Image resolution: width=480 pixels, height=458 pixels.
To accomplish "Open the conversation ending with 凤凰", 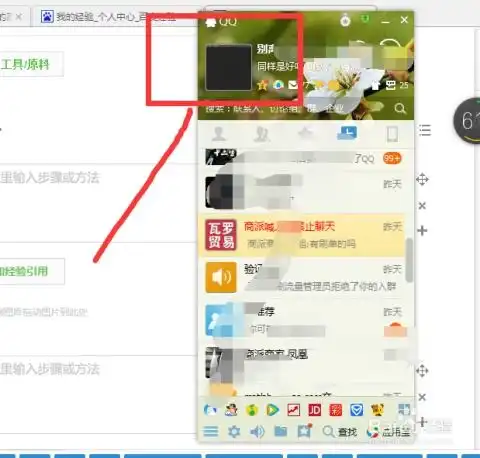I will (x=303, y=363).
